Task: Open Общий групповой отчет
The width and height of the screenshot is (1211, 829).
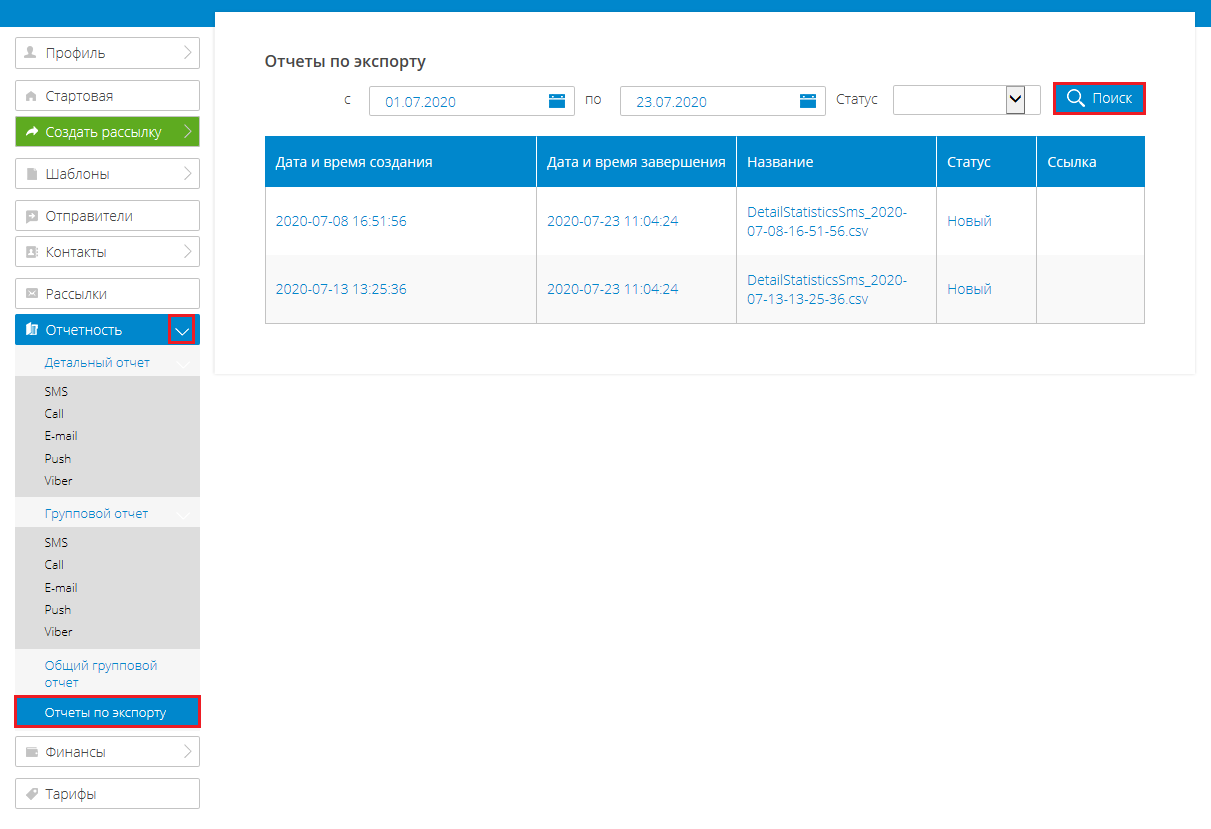Action: [101, 674]
